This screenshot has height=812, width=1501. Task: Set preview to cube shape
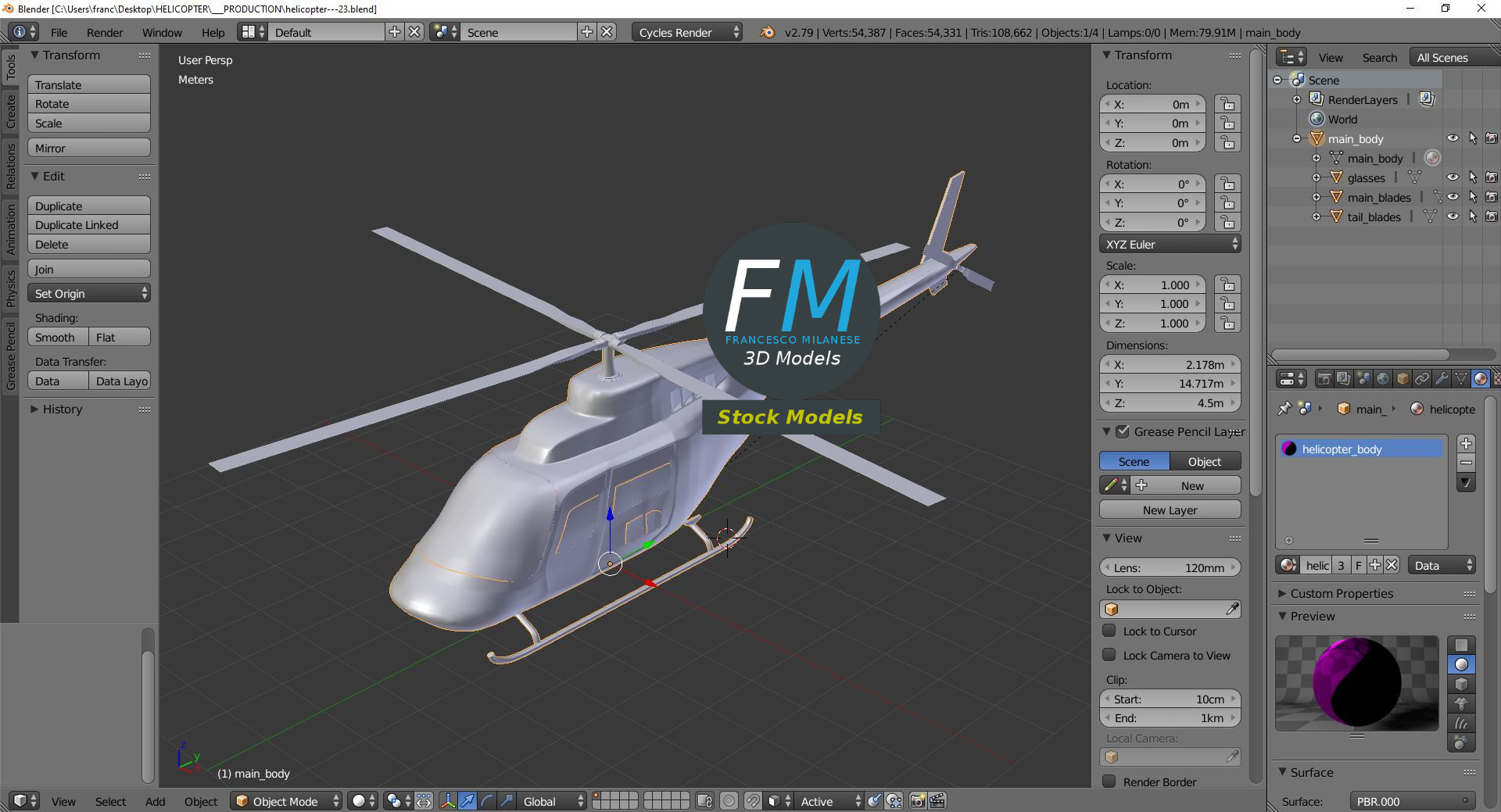tap(1461, 684)
